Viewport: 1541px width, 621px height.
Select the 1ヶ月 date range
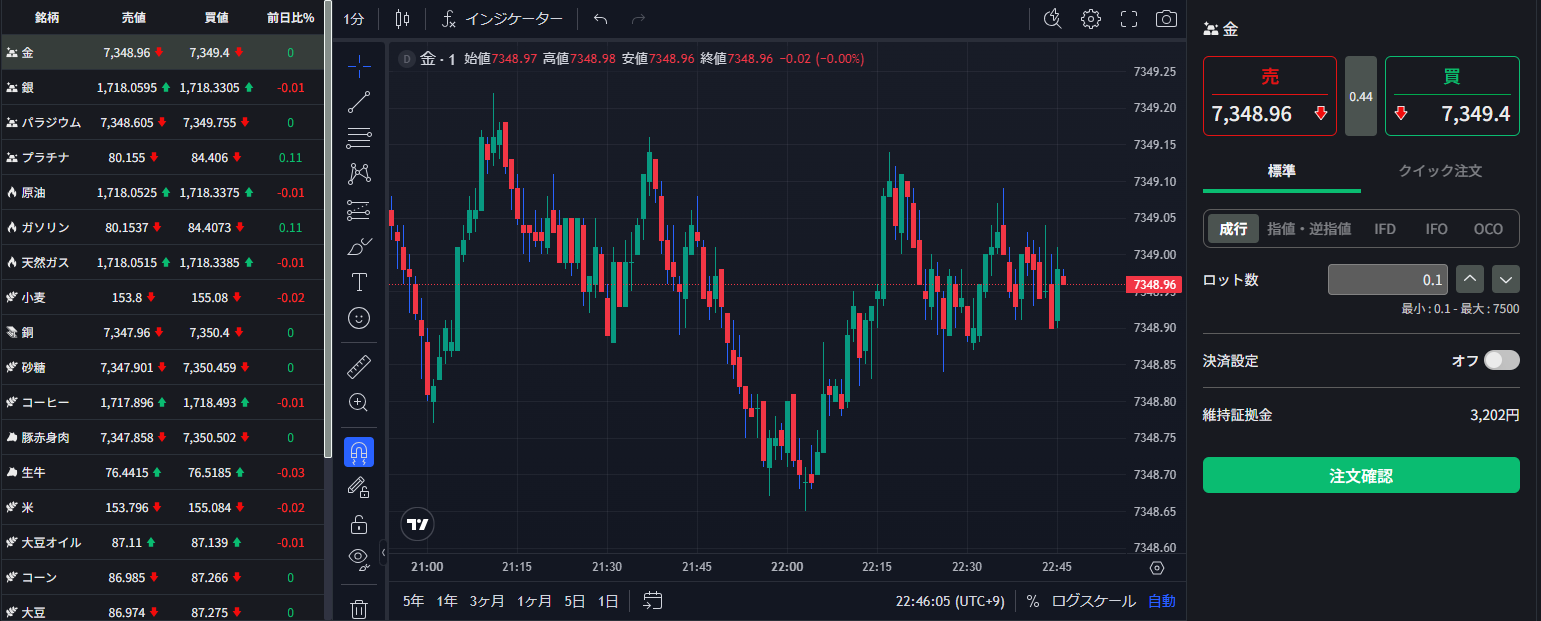[x=534, y=601]
